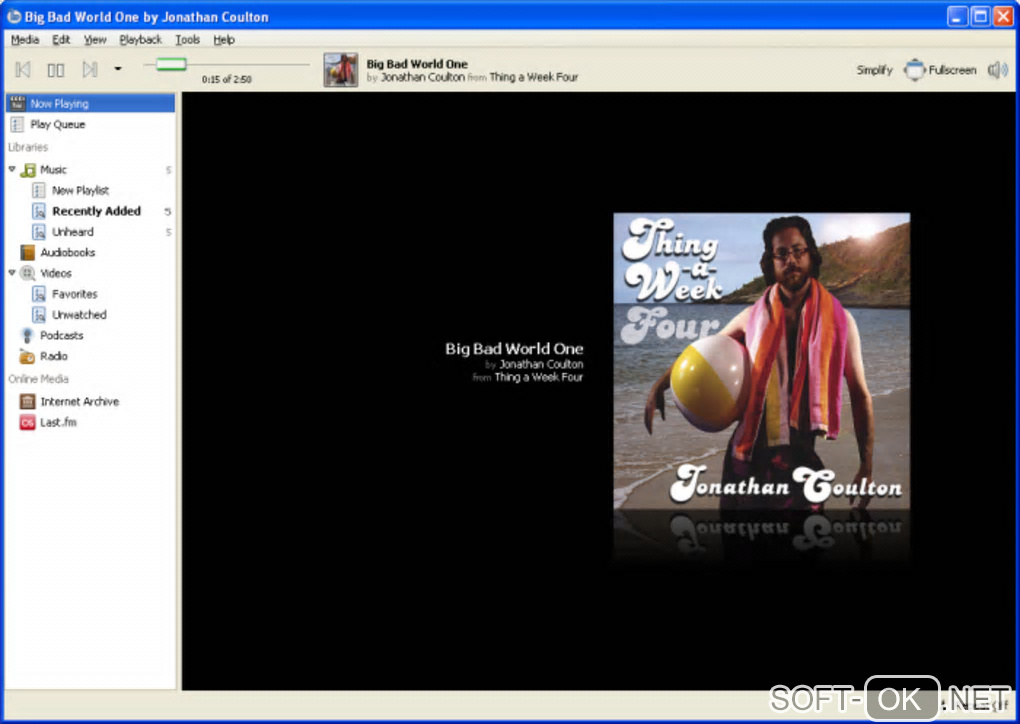Open the Playback menu
Screen dimensions: 1020x724
point(141,40)
